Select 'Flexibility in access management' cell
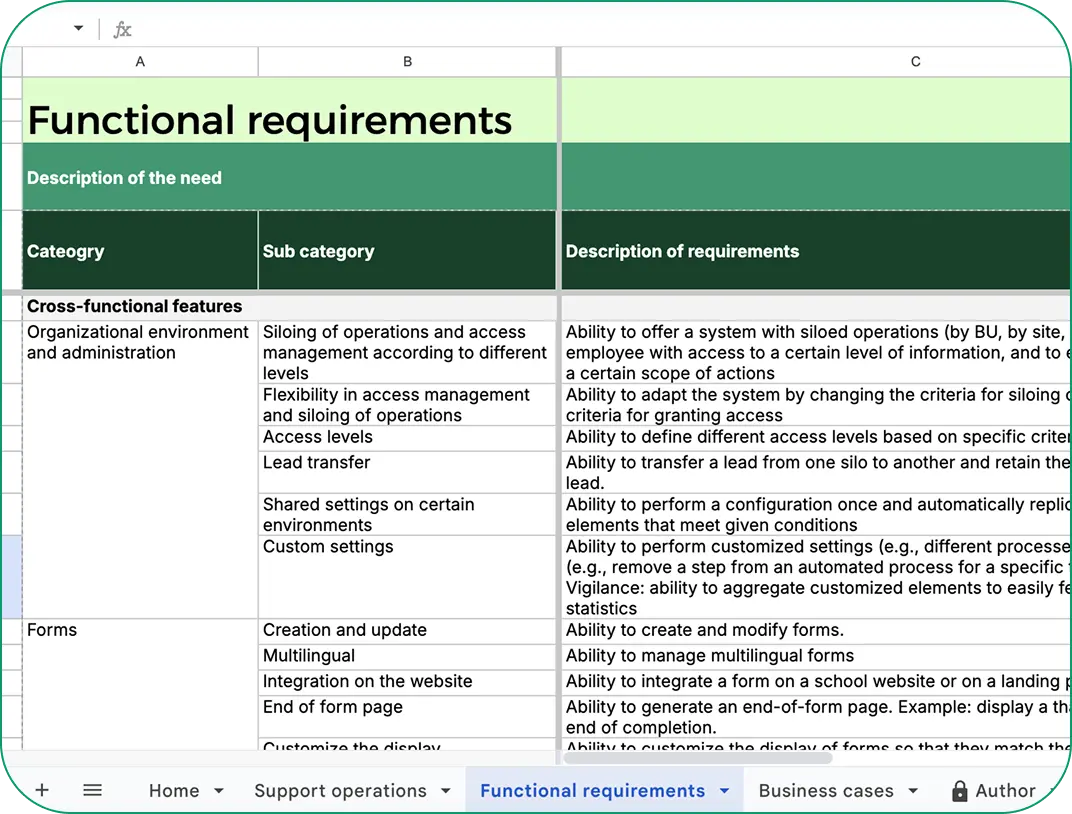 [x=407, y=405]
